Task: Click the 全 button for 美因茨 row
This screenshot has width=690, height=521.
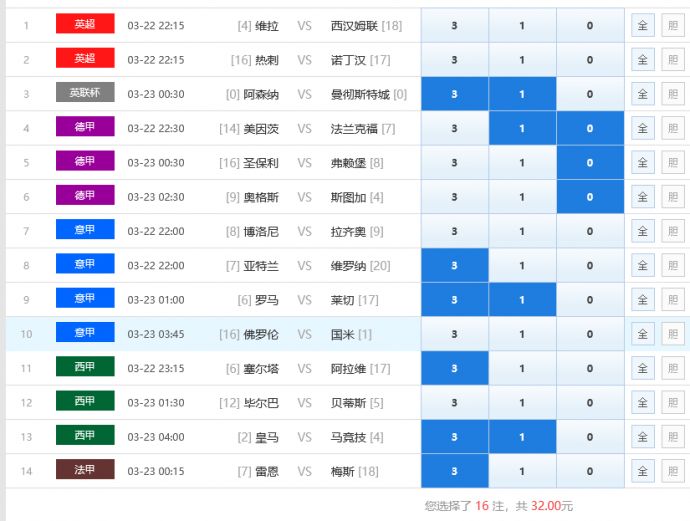Action: click(x=642, y=128)
